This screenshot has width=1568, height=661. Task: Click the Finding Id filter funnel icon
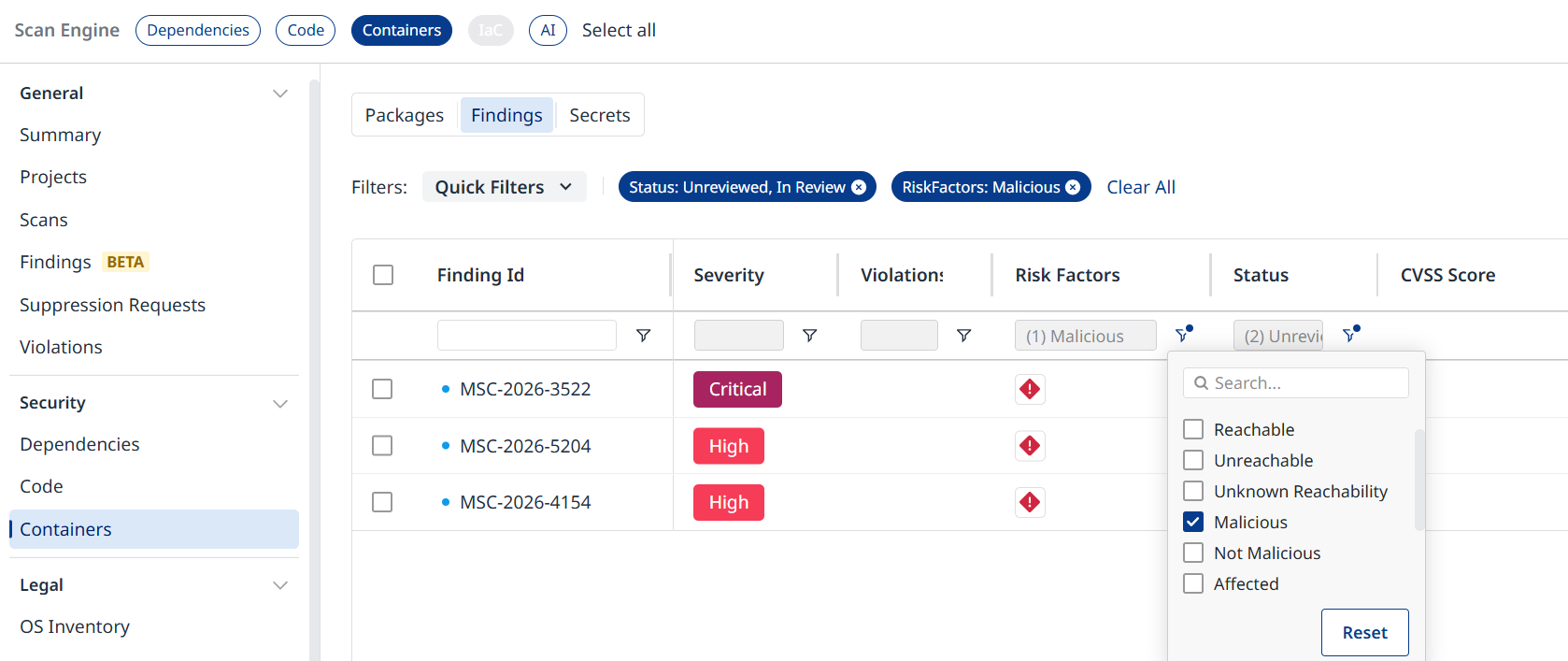tap(643, 336)
